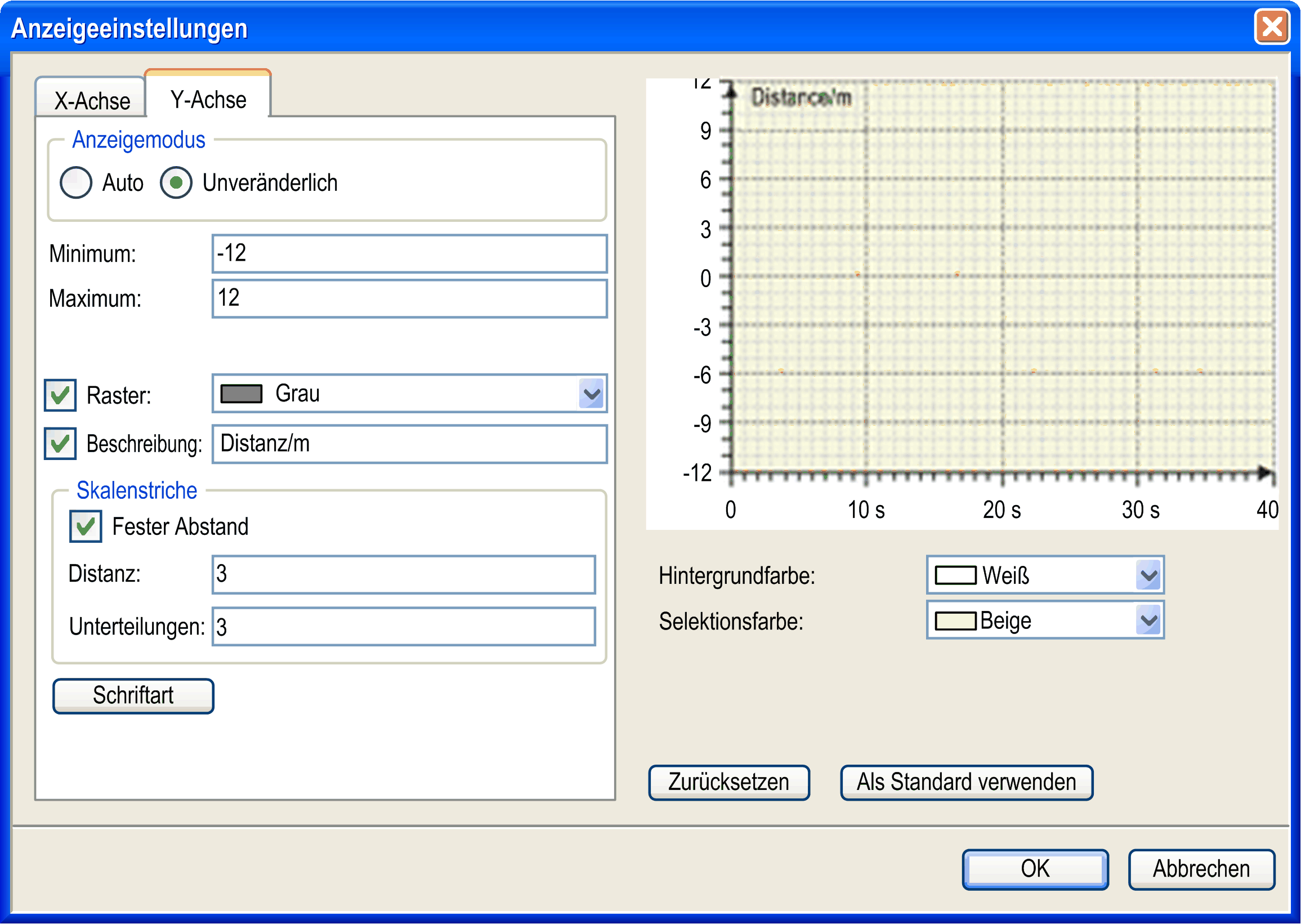The height and width of the screenshot is (924, 1301).
Task: Click the Unterteilungen input field
Action: coord(404,627)
